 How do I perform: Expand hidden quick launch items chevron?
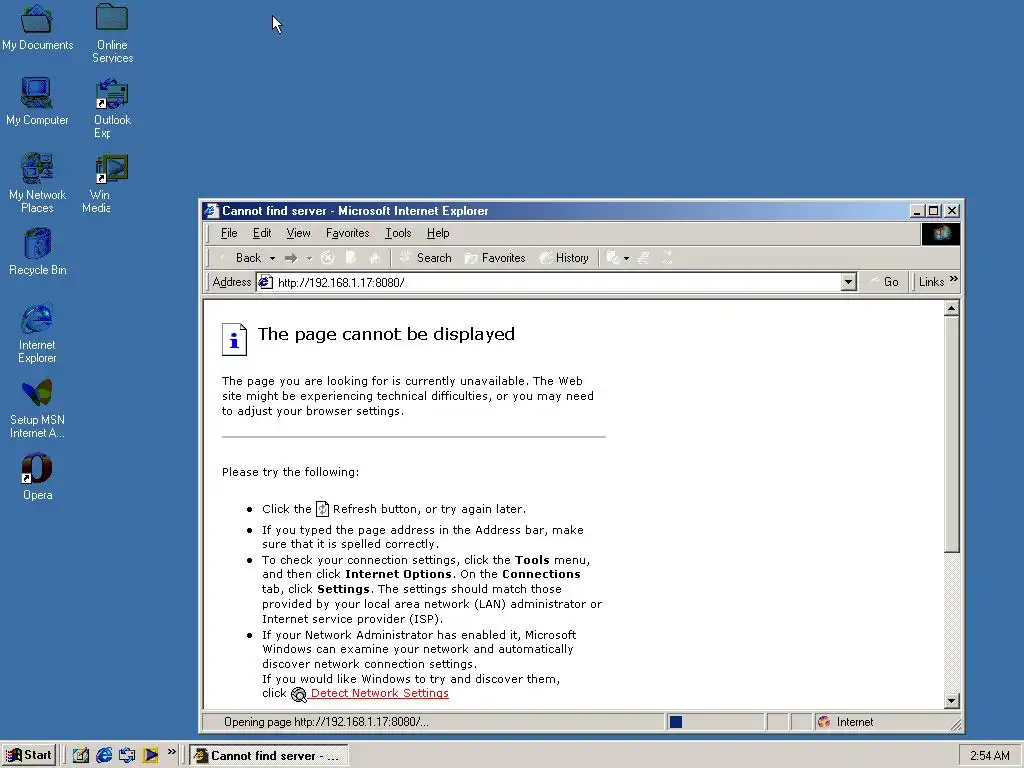(x=172, y=752)
